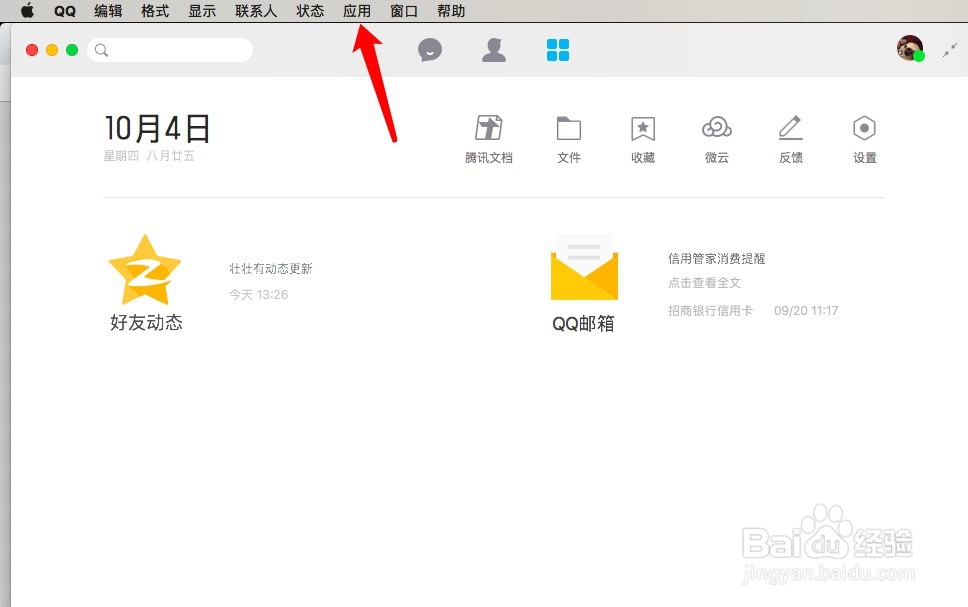Click 点击查看全文 link
This screenshot has width=968, height=607.
704,283
